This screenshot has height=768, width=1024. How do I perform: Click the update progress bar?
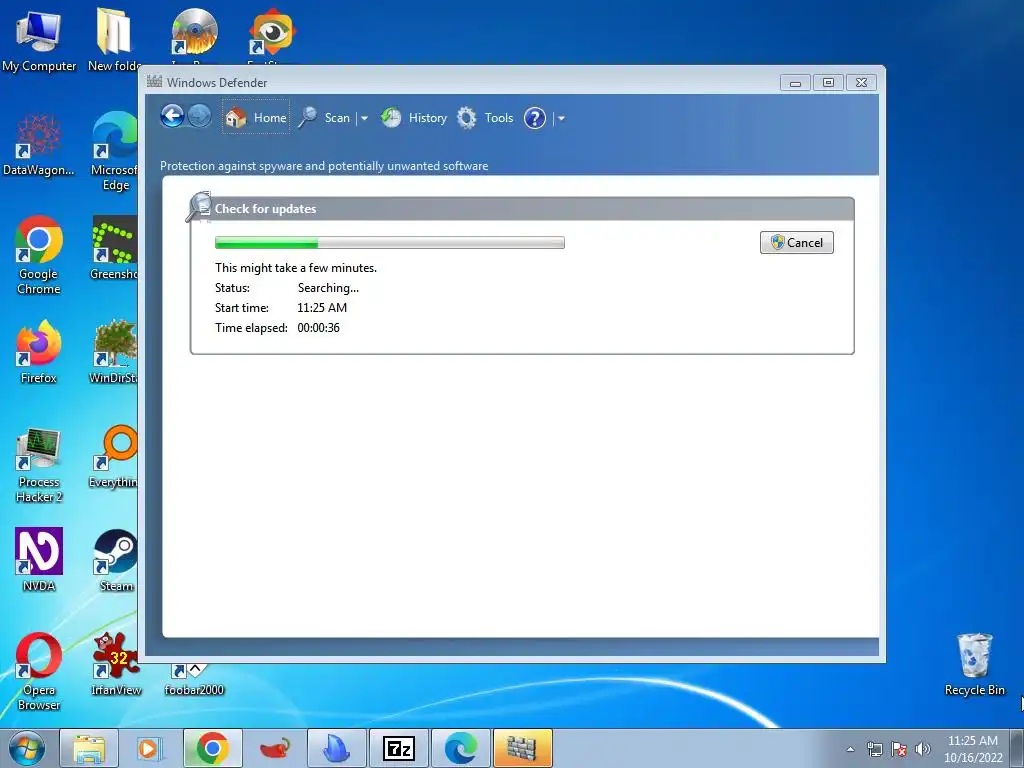pyautogui.click(x=390, y=242)
